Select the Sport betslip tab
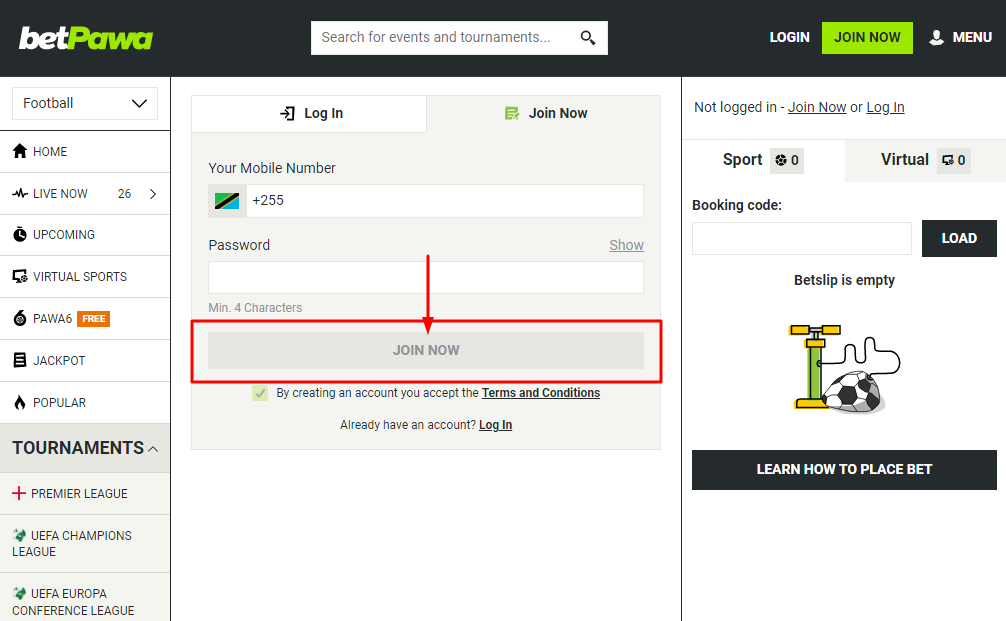 (763, 160)
